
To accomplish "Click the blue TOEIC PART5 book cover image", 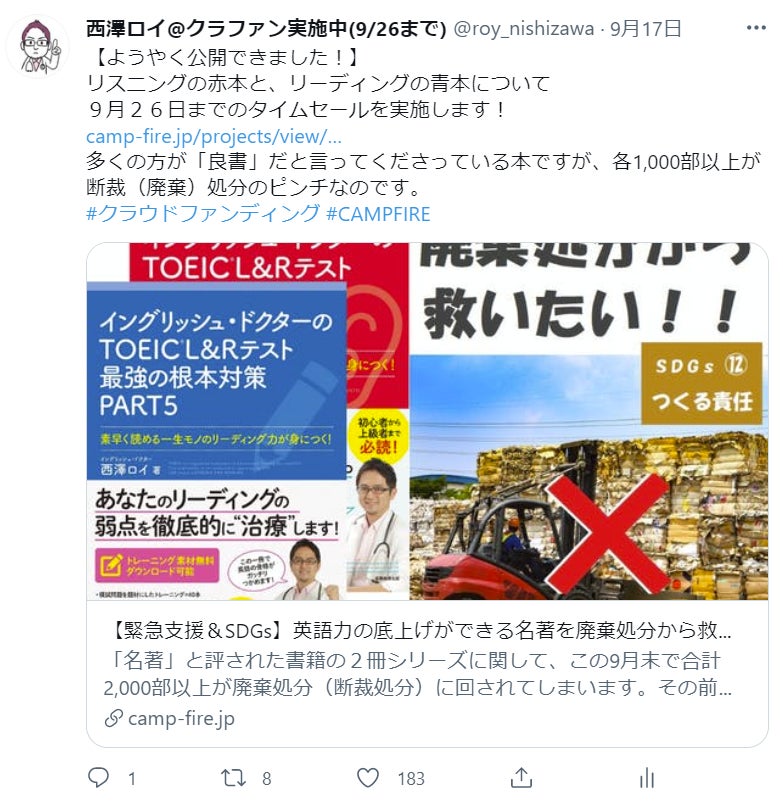I will [217, 440].
